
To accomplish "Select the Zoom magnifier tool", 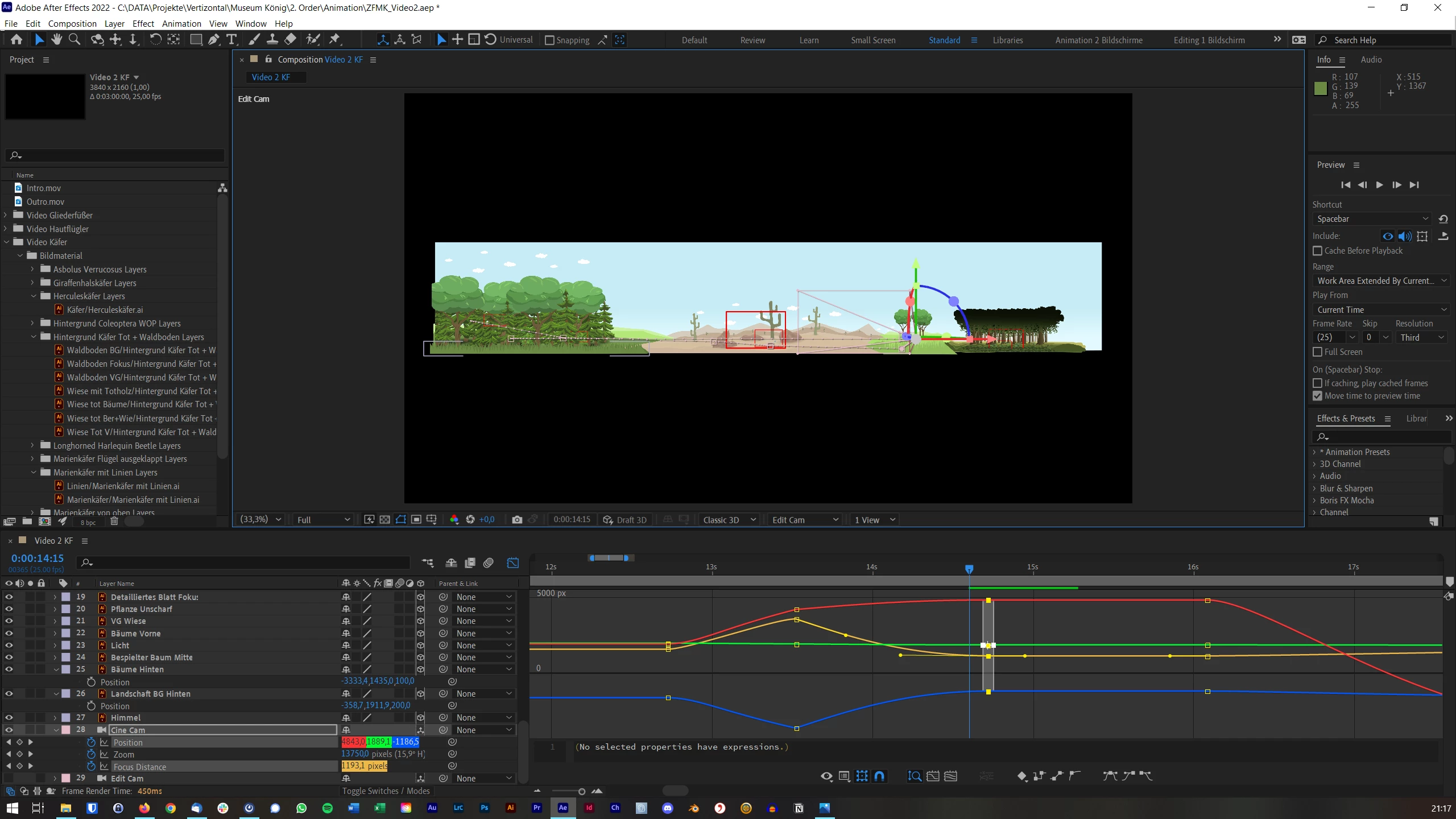I will click(75, 40).
